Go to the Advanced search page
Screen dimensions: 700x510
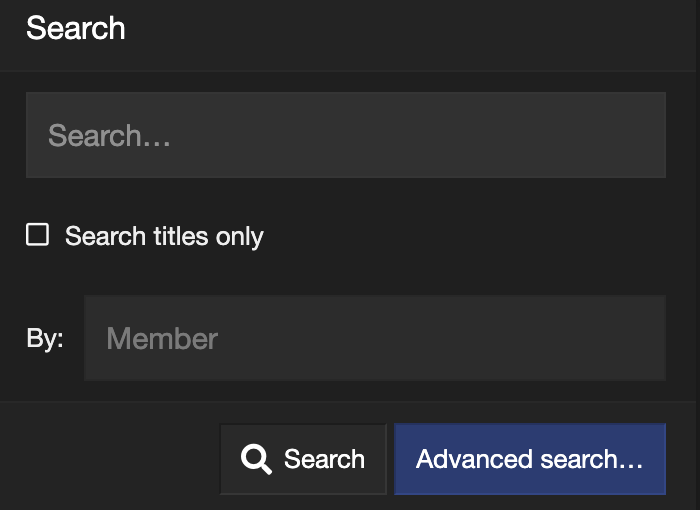[529, 460]
